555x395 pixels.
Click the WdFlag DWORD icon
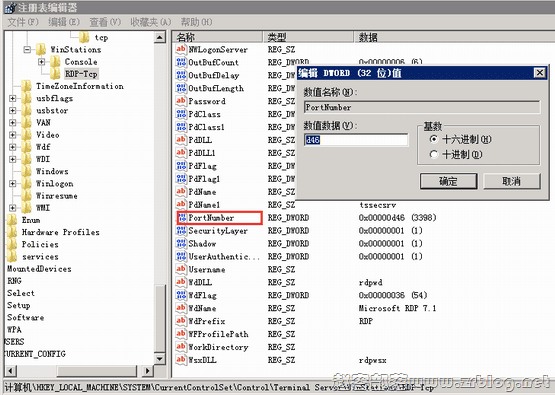click(x=181, y=295)
